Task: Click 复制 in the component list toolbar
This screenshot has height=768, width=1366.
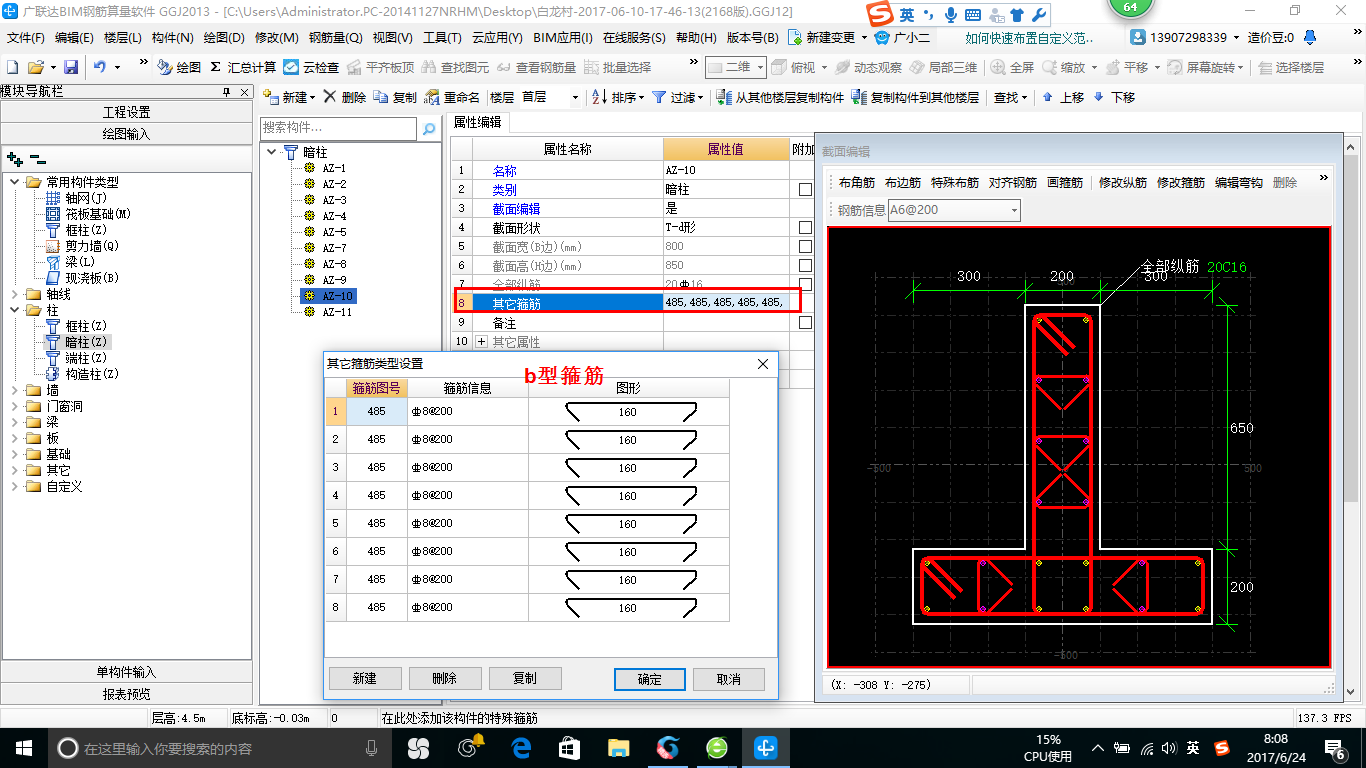Action: click(x=395, y=97)
